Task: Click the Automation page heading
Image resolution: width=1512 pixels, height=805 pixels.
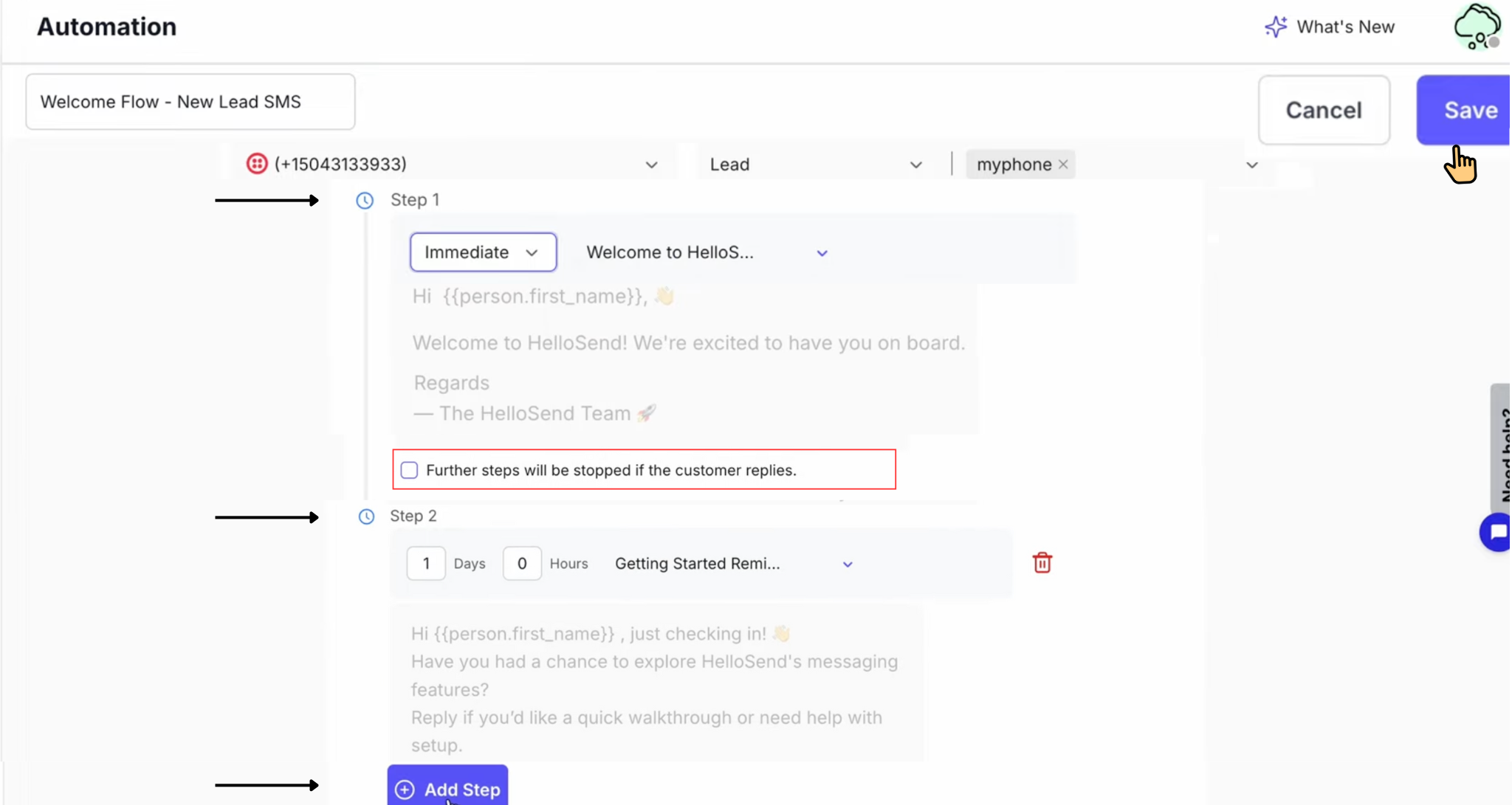Action: pos(107,27)
